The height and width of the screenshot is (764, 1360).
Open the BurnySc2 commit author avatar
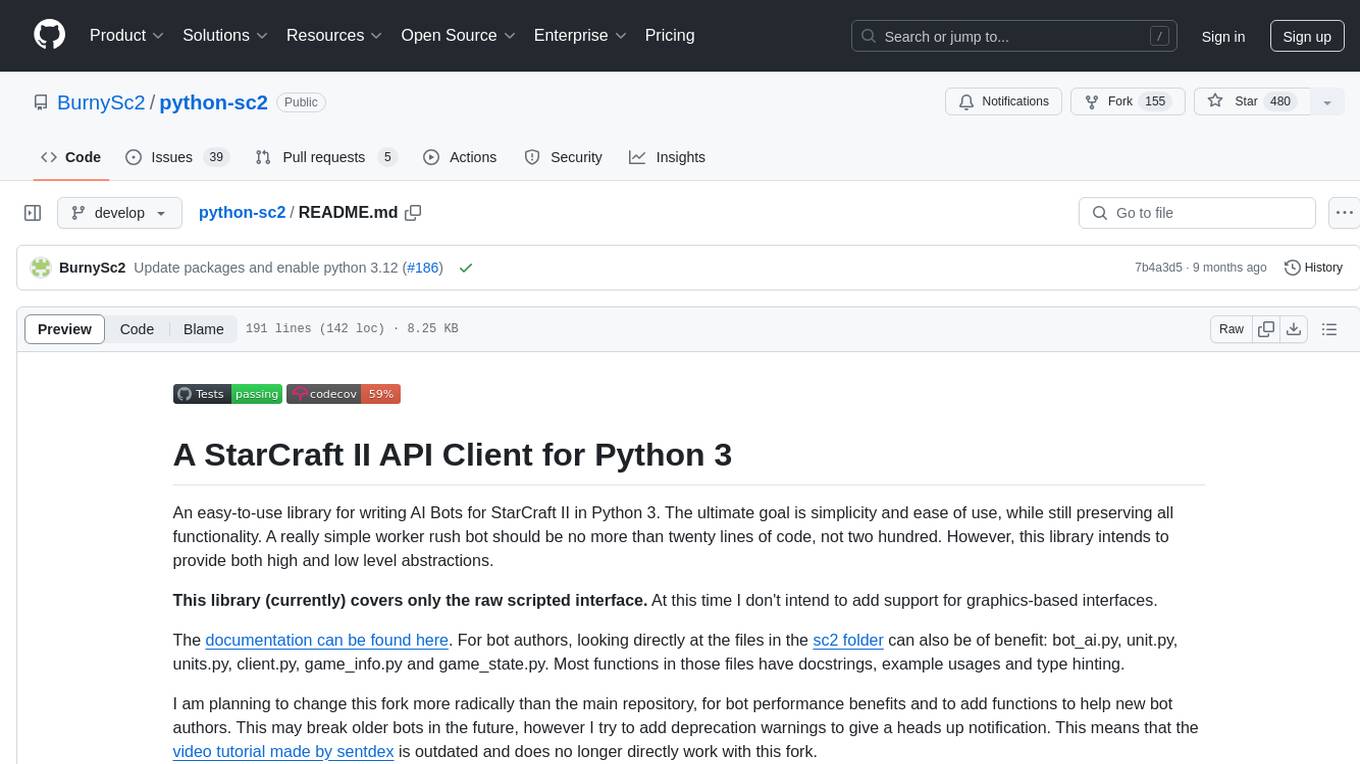[41, 268]
